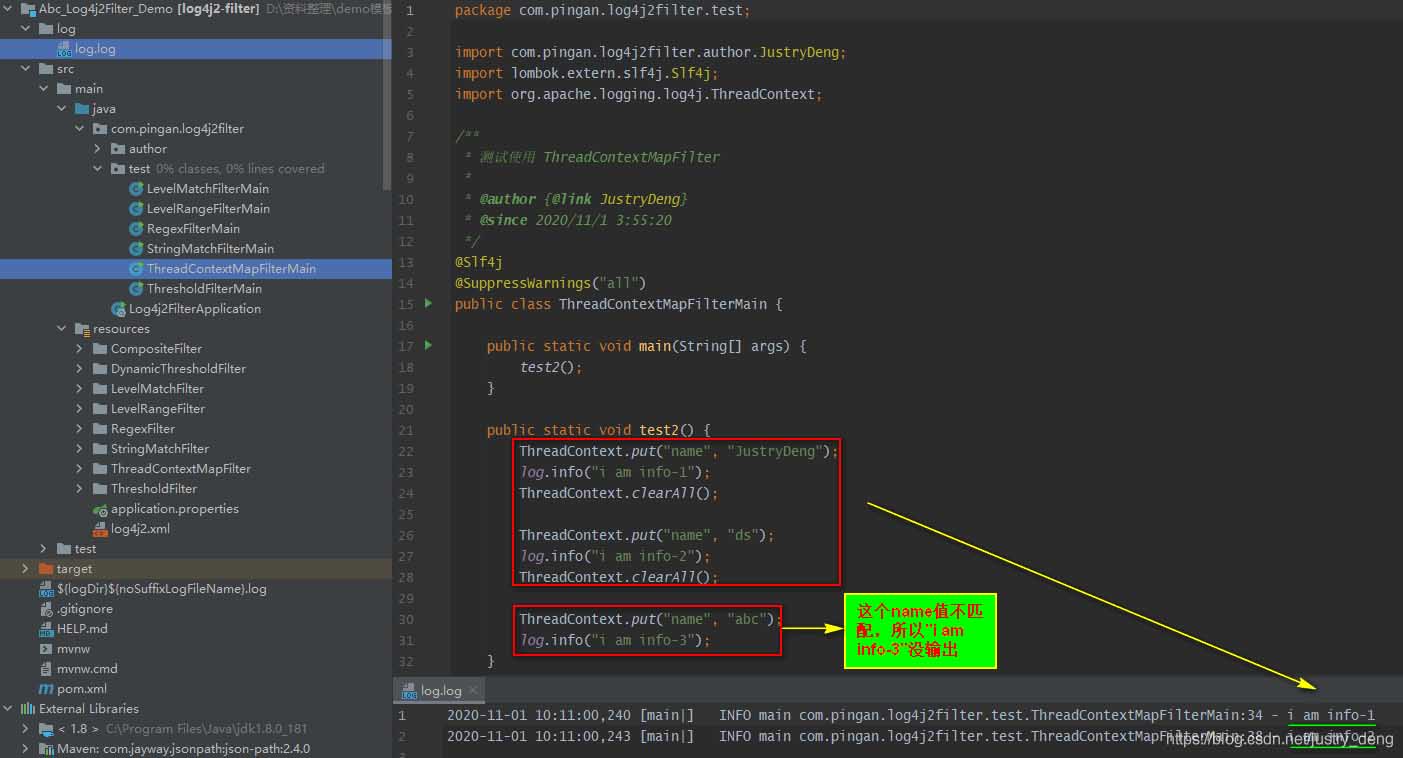The image size is (1403, 758).
Task: Collapse the Abc_Log4j2Filter_Demo project root
Action: pos(9,9)
